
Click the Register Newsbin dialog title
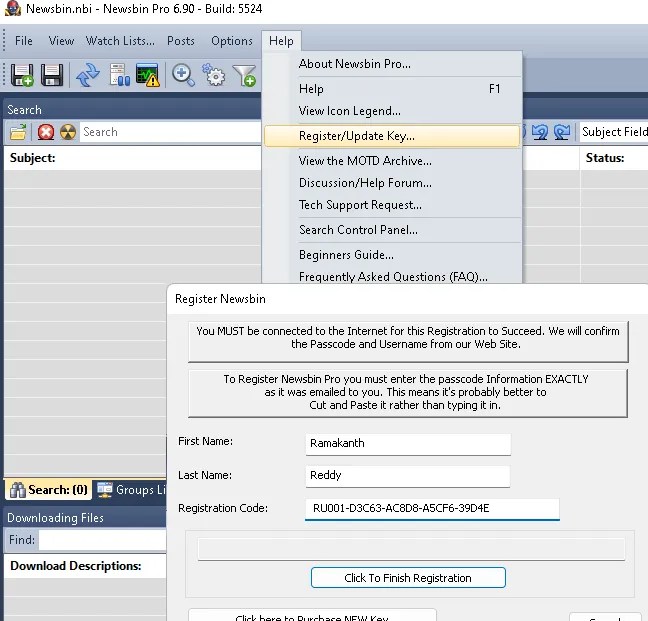coord(220,299)
